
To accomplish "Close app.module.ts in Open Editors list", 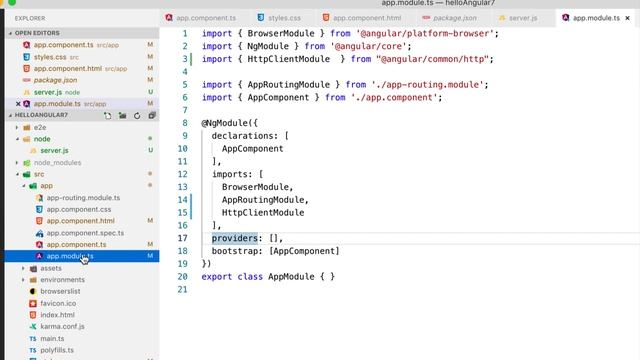I will [18, 104].
